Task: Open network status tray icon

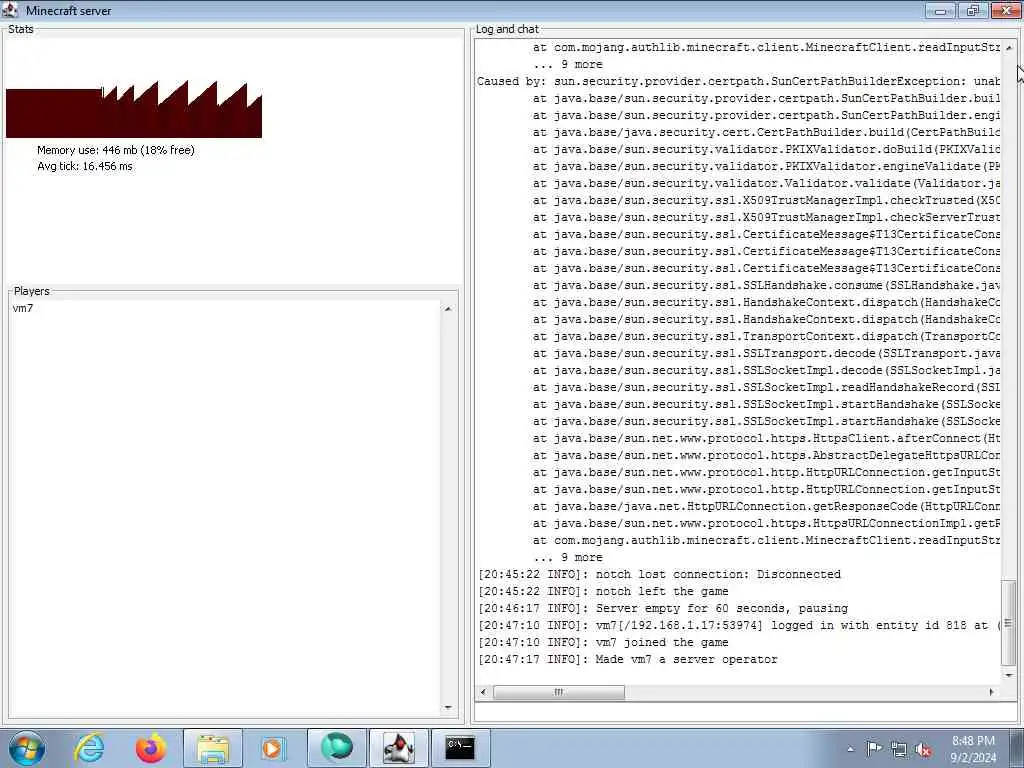Action: point(899,750)
